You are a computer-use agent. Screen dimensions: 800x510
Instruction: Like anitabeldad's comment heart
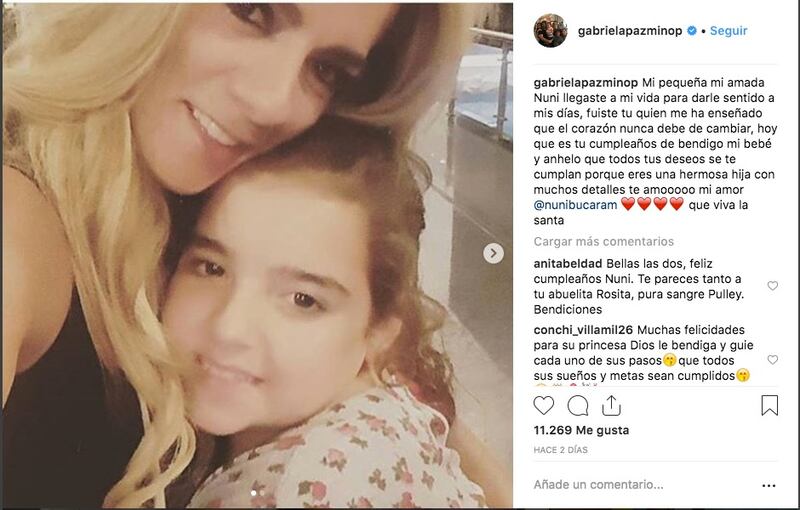pos(772,286)
